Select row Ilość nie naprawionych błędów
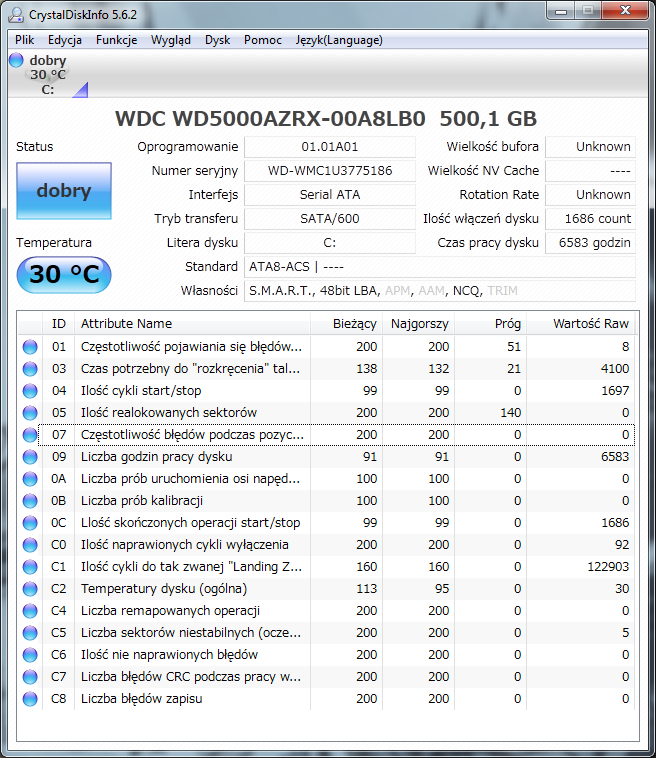Screen dimensions: 656x758 326,655
